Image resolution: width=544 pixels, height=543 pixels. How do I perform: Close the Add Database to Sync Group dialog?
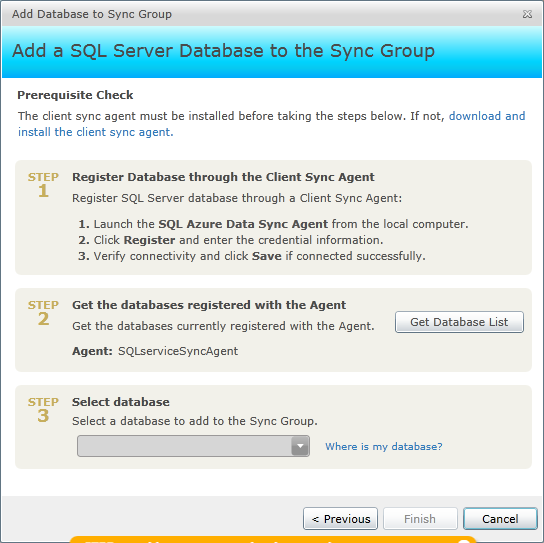click(527, 14)
